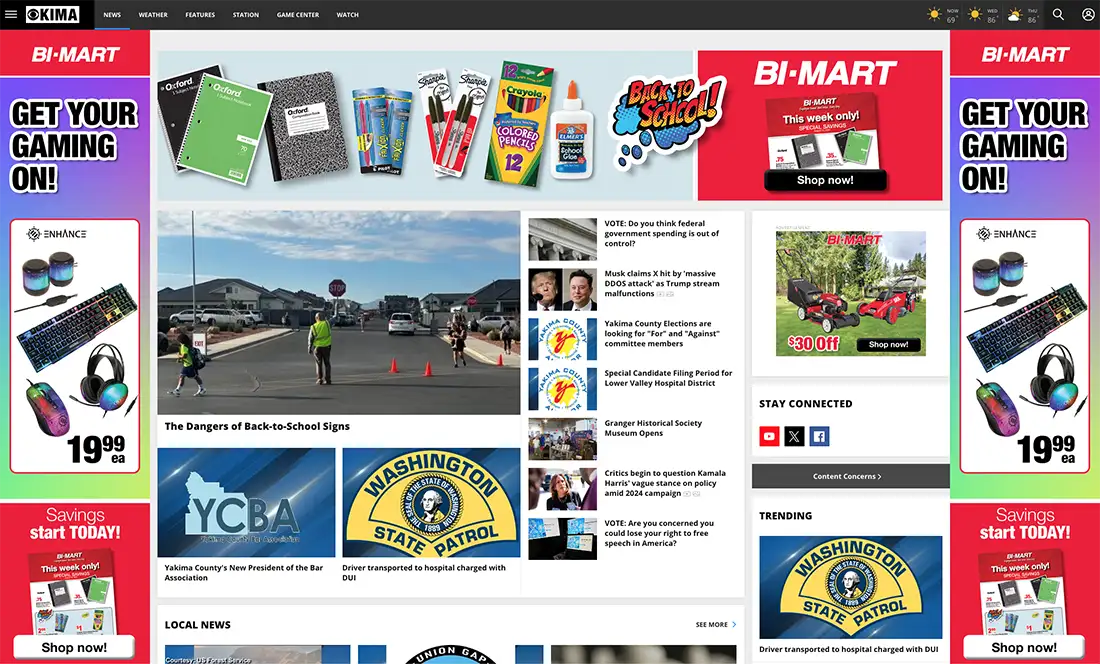Click the Bi-Mart lawn mower $30 Off ad
Image resolution: width=1100 pixels, height=664 pixels.
(850, 293)
